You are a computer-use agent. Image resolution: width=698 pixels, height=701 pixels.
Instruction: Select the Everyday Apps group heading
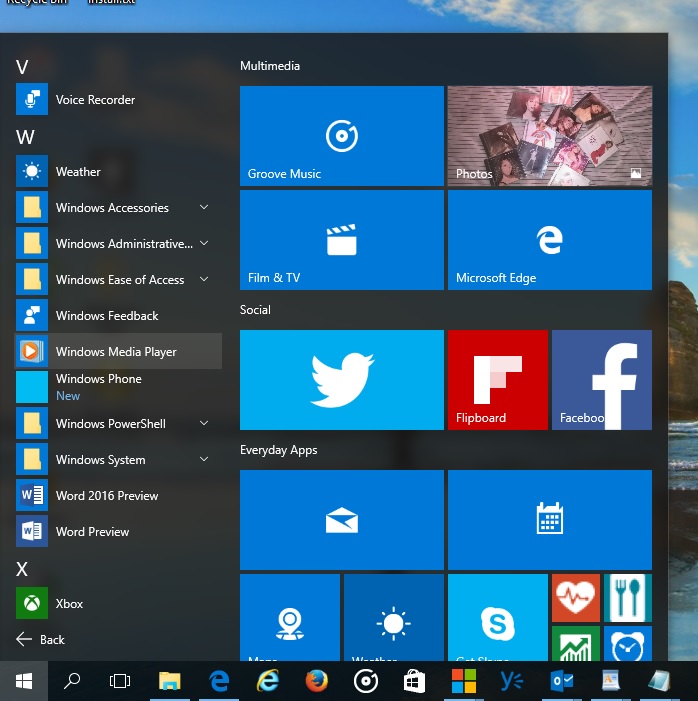click(x=279, y=450)
